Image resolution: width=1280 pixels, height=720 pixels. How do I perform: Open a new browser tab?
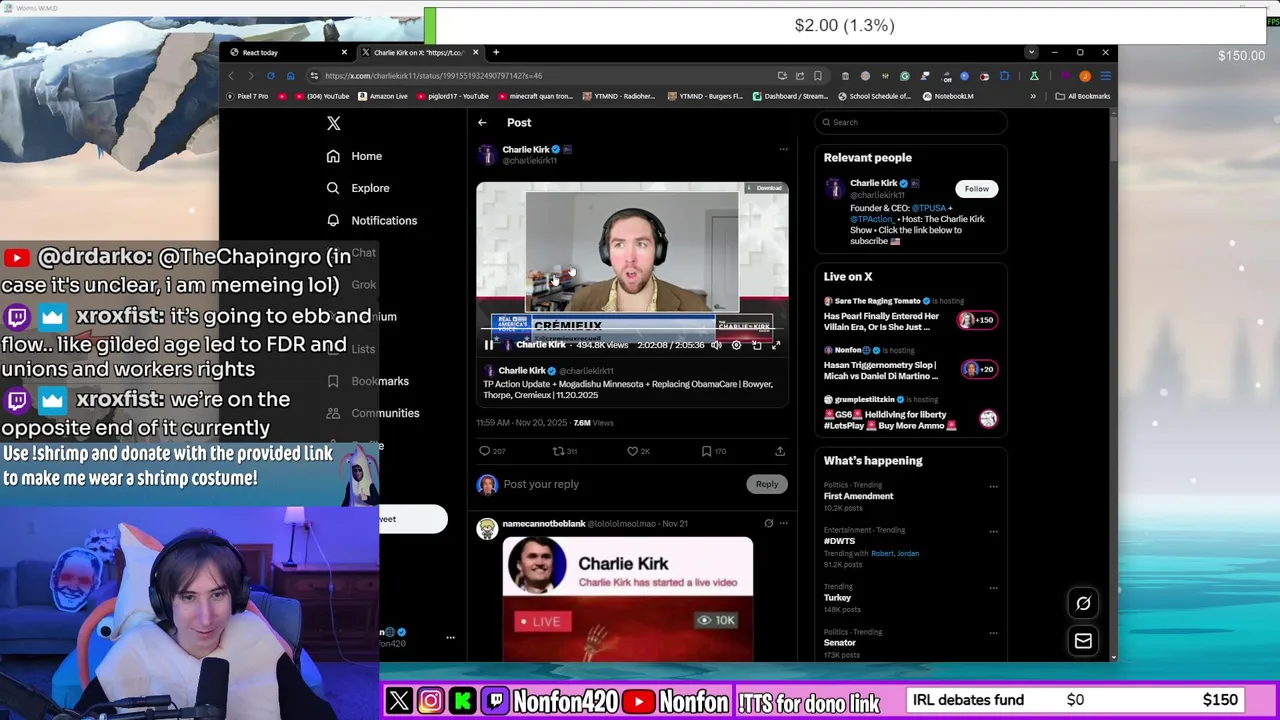click(496, 52)
